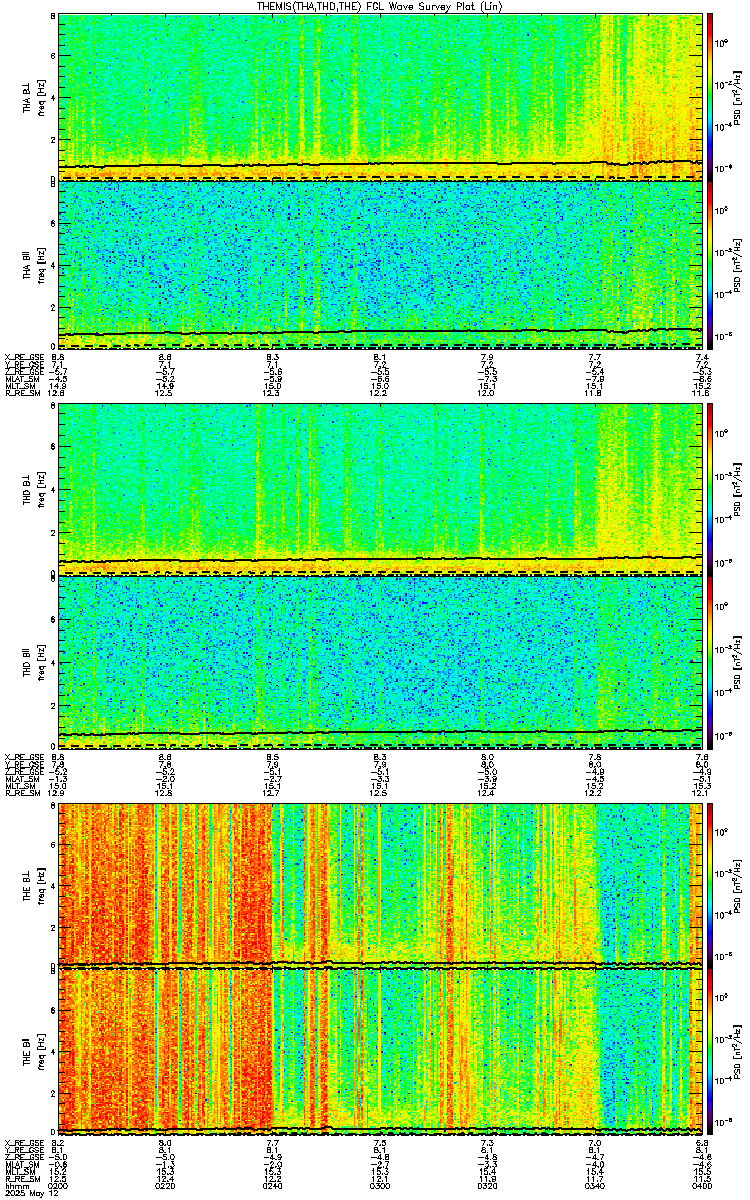Click the '0300' time tick label
The width and height of the screenshot is (750, 1200).
click(380, 1184)
